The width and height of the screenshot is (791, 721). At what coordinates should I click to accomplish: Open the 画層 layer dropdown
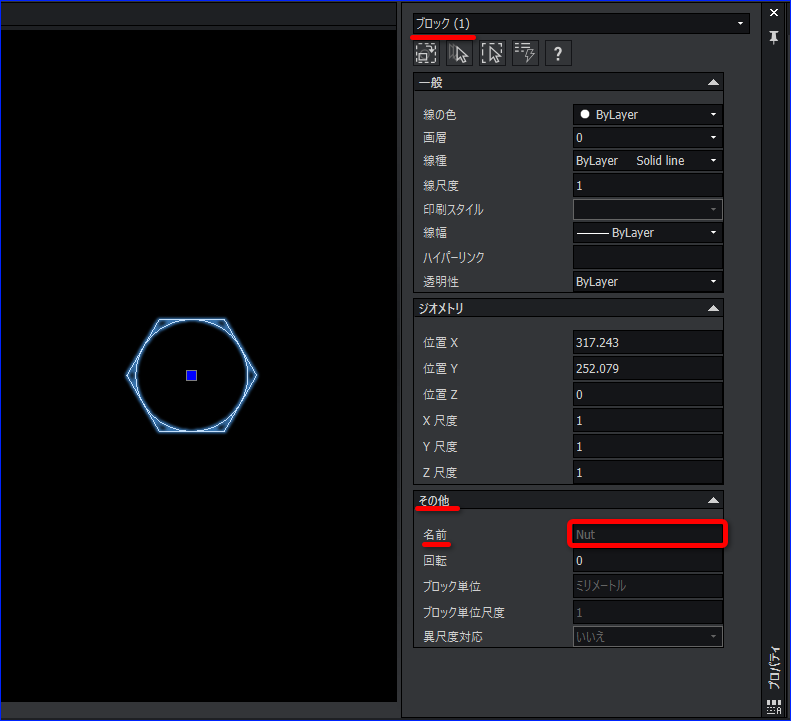[x=648, y=138]
